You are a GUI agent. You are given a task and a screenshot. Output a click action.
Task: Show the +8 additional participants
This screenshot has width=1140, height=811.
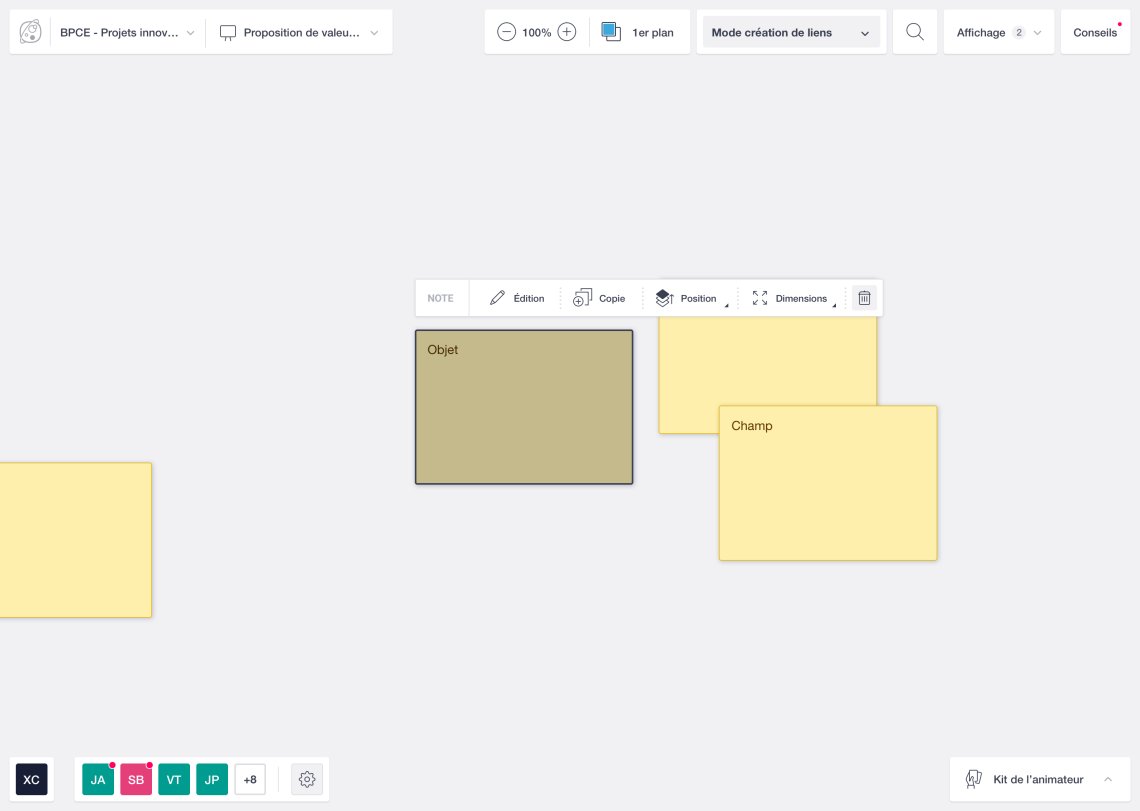(x=250, y=779)
